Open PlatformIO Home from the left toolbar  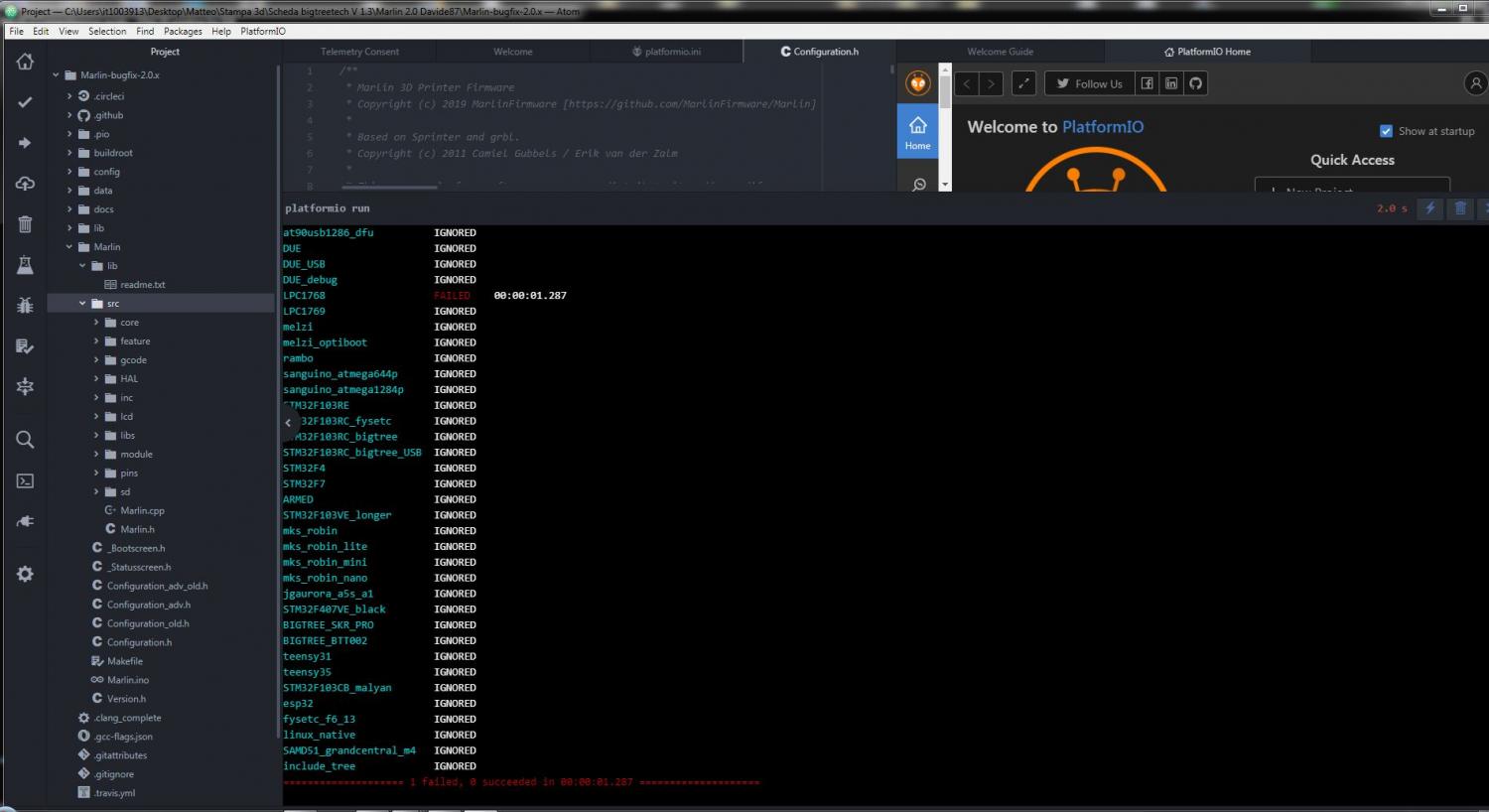[x=25, y=62]
